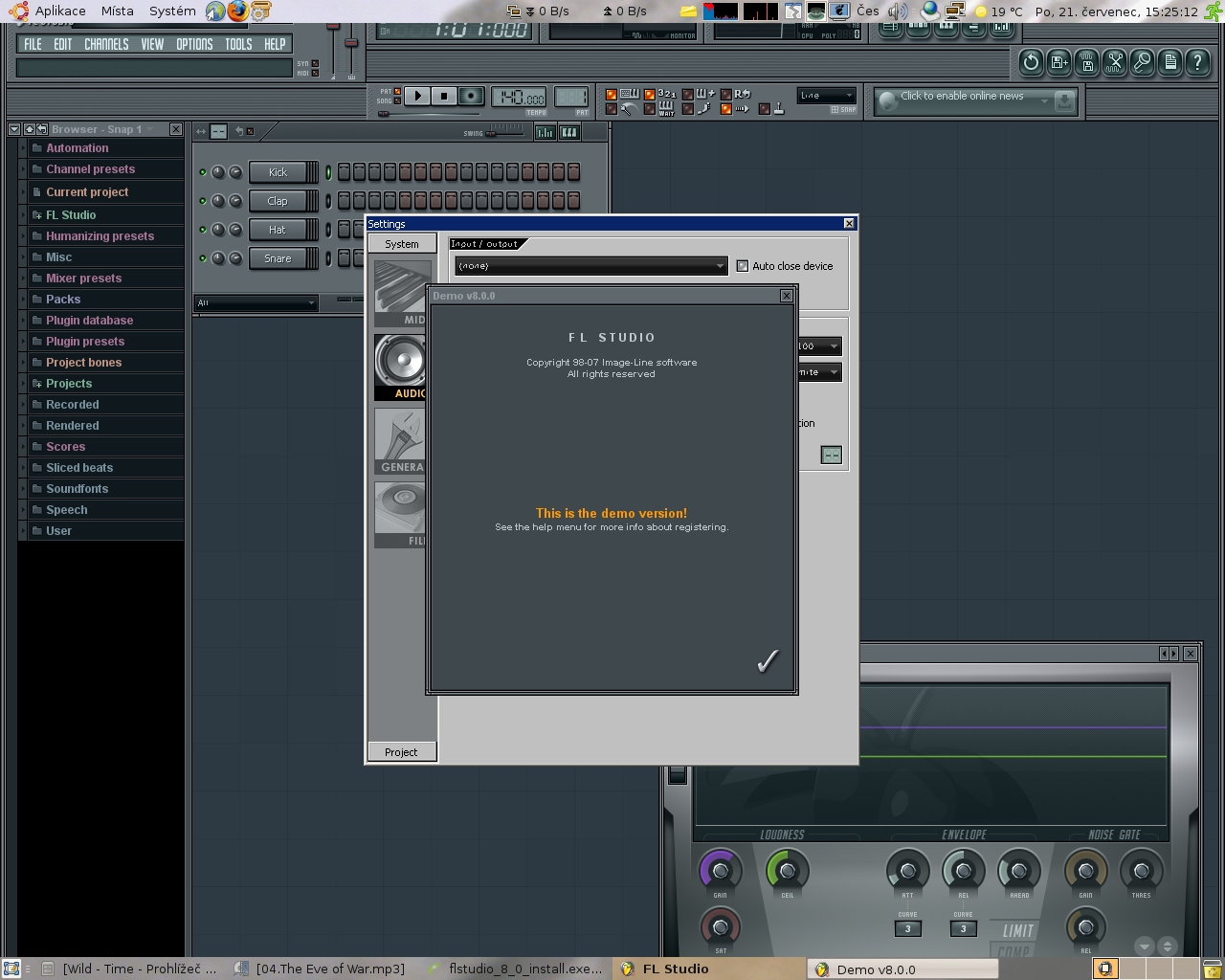Toggle the first step of Kick row
Screen dimensions: 1225x980
[x=344, y=172]
